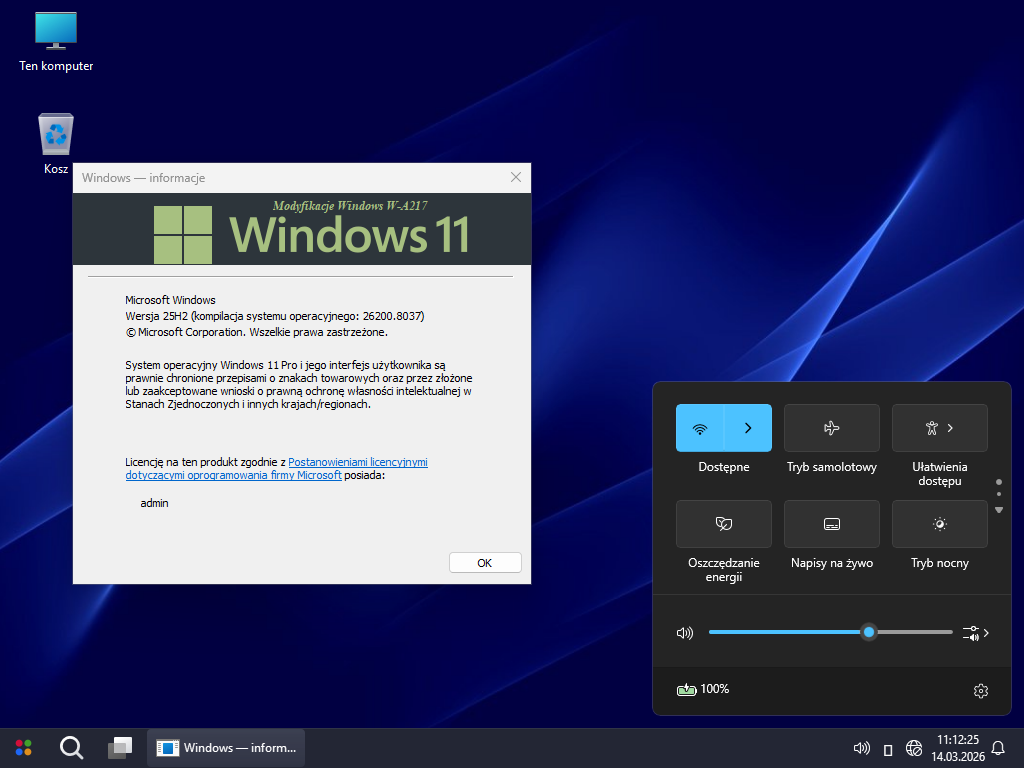Click the volume slider track
Viewport: 1024px width, 768px height.
pyautogui.click(x=780, y=632)
